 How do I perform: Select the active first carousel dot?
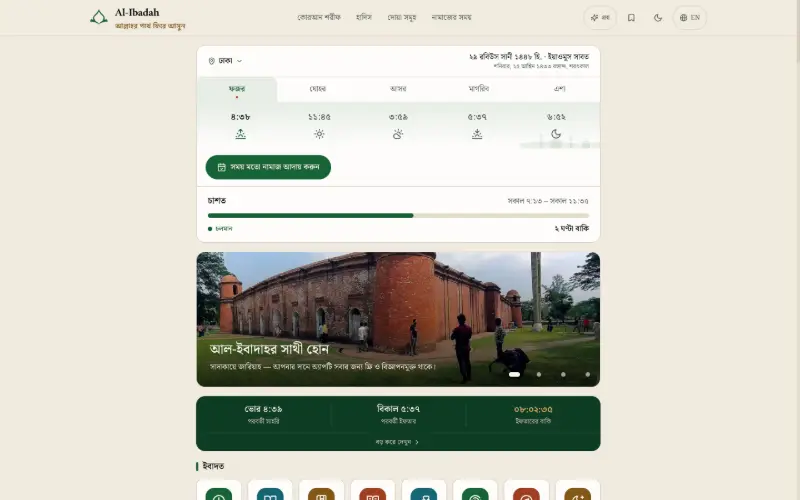(x=514, y=374)
